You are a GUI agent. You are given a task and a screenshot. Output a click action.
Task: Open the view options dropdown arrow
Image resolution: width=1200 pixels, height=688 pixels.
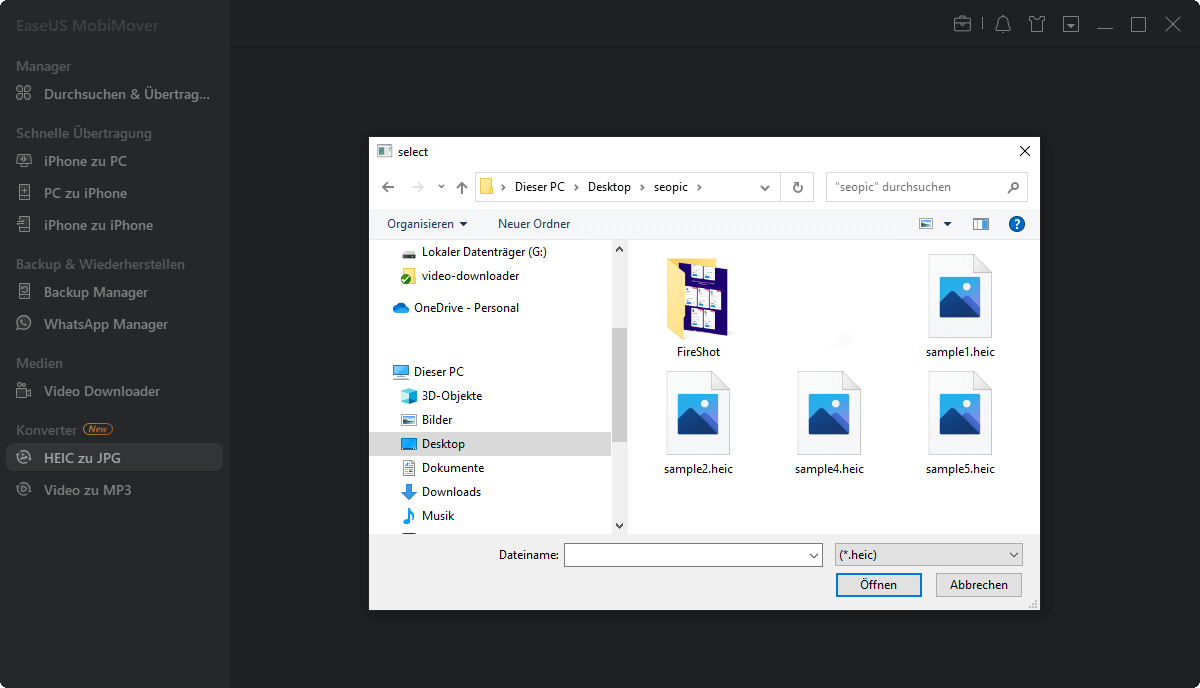(947, 224)
